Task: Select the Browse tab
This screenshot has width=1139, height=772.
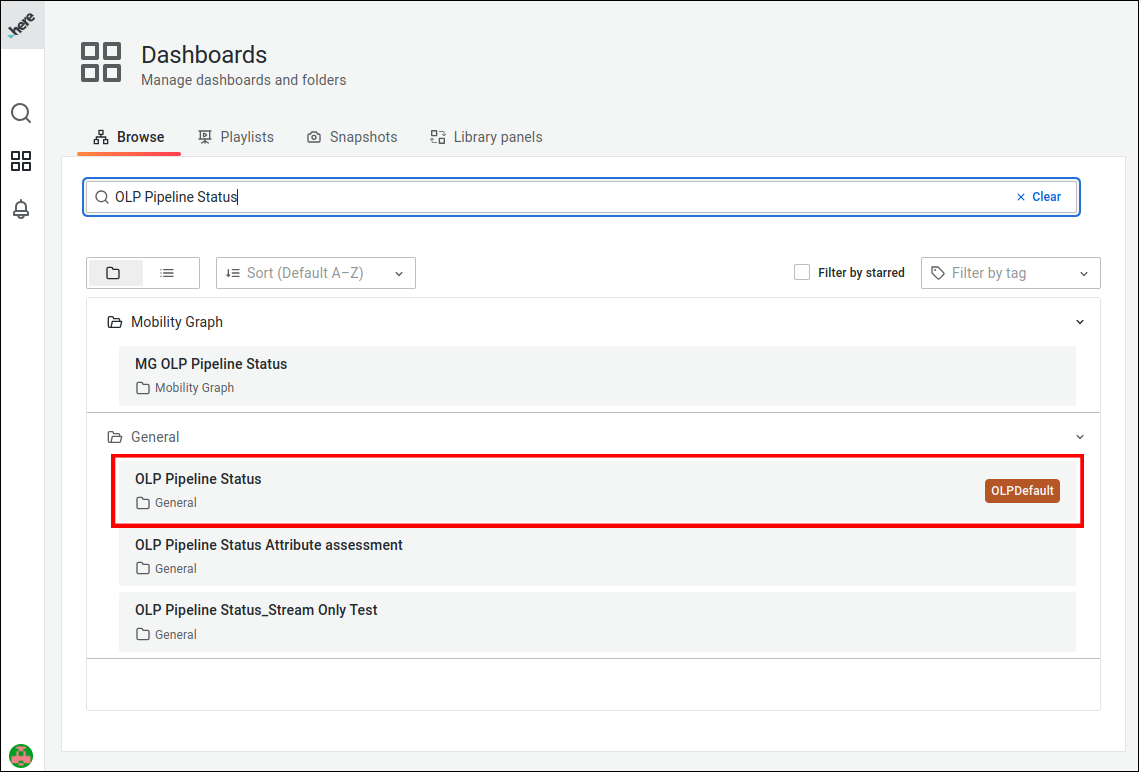Action: [x=129, y=137]
